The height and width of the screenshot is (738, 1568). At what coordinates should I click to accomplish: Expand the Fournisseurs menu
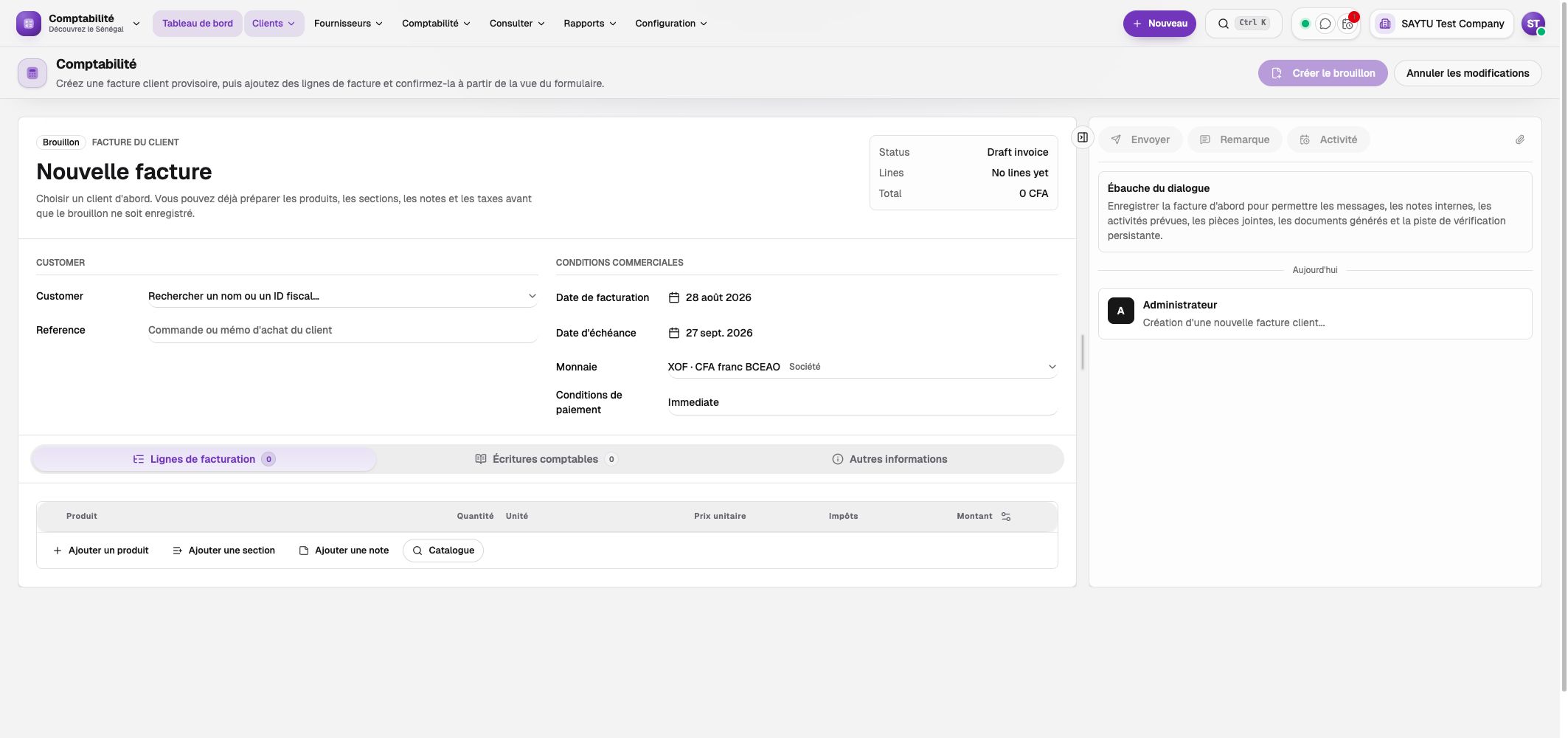click(x=348, y=24)
